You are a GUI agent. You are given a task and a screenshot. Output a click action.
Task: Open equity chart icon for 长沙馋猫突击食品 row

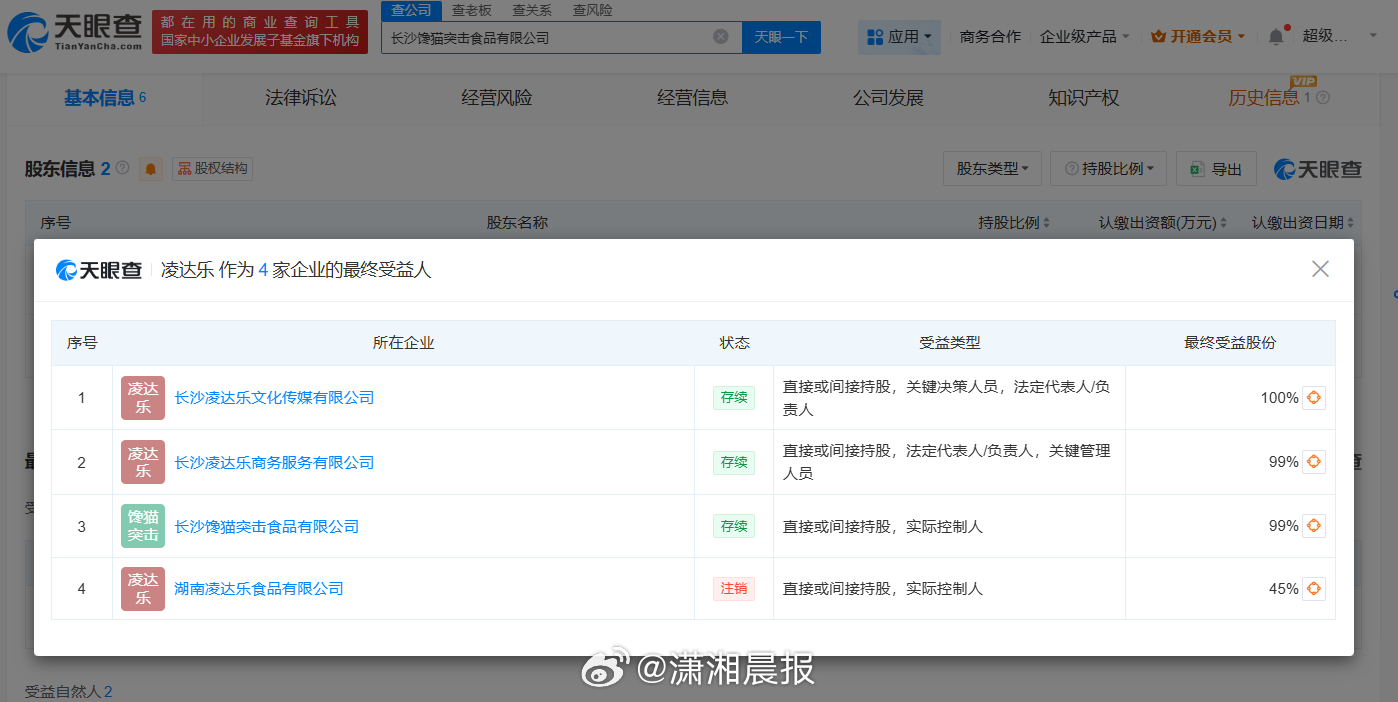point(1314,526)
